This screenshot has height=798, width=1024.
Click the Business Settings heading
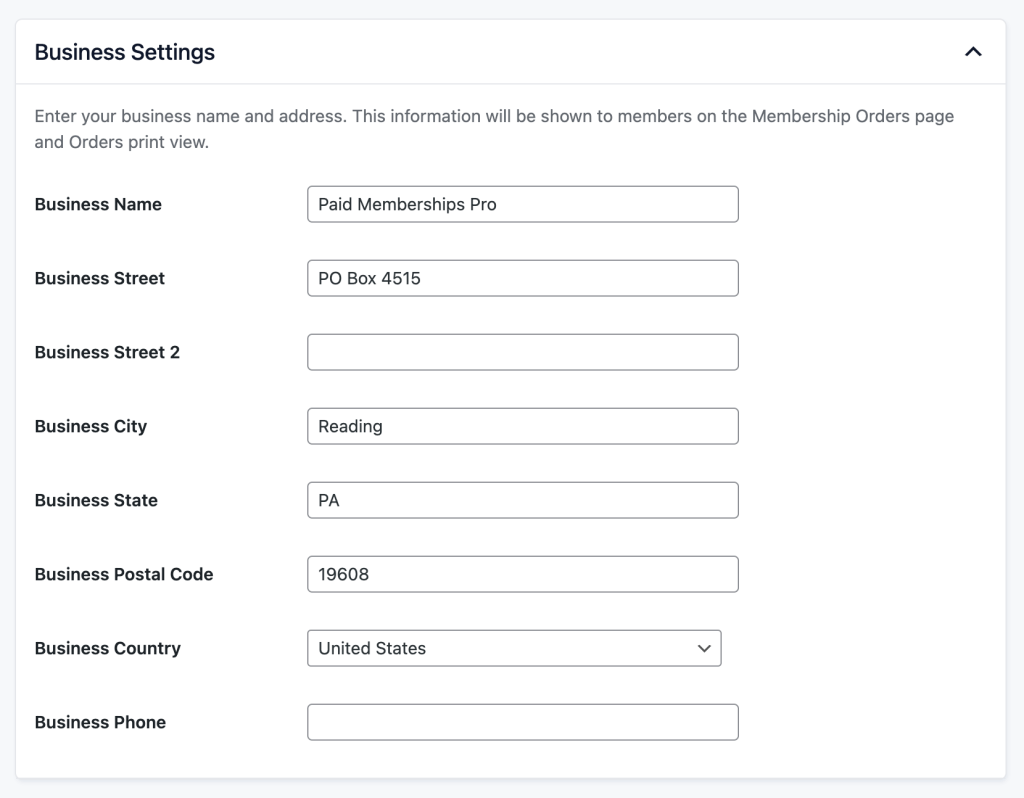pyautogui.click(x=125, y=52)
